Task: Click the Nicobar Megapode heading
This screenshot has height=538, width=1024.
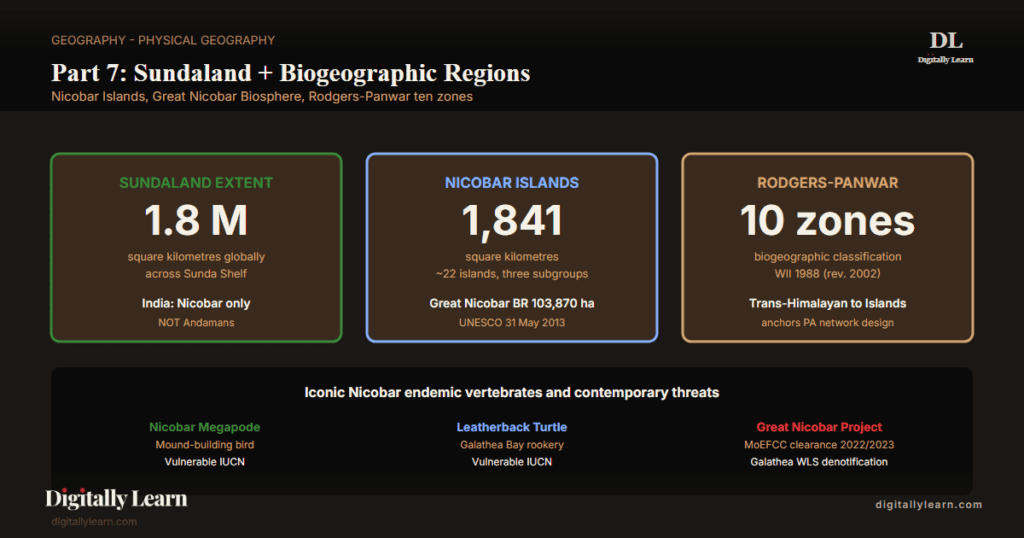Action: 204,427
